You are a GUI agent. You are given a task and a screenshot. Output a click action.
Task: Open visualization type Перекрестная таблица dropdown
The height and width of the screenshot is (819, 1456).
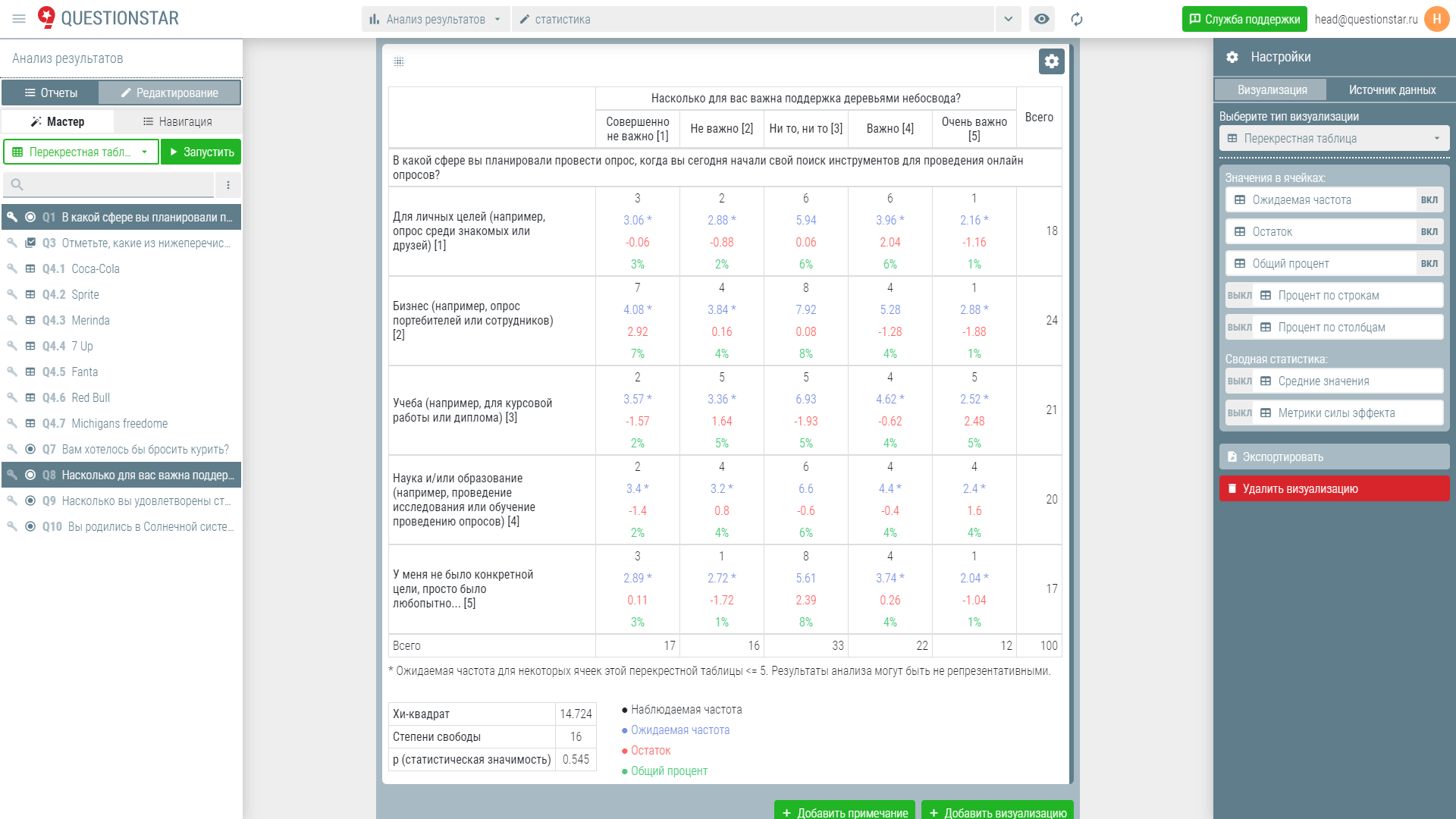coord(1334,138)
